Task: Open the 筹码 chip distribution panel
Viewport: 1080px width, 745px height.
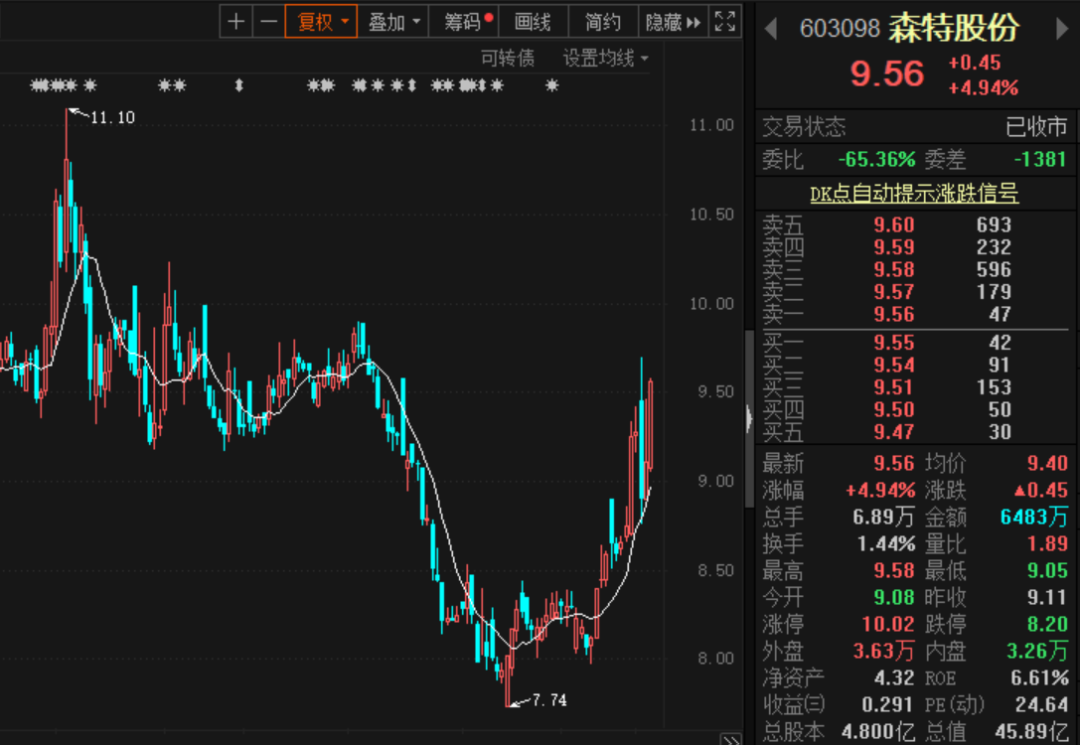Action: coord(468,22)
